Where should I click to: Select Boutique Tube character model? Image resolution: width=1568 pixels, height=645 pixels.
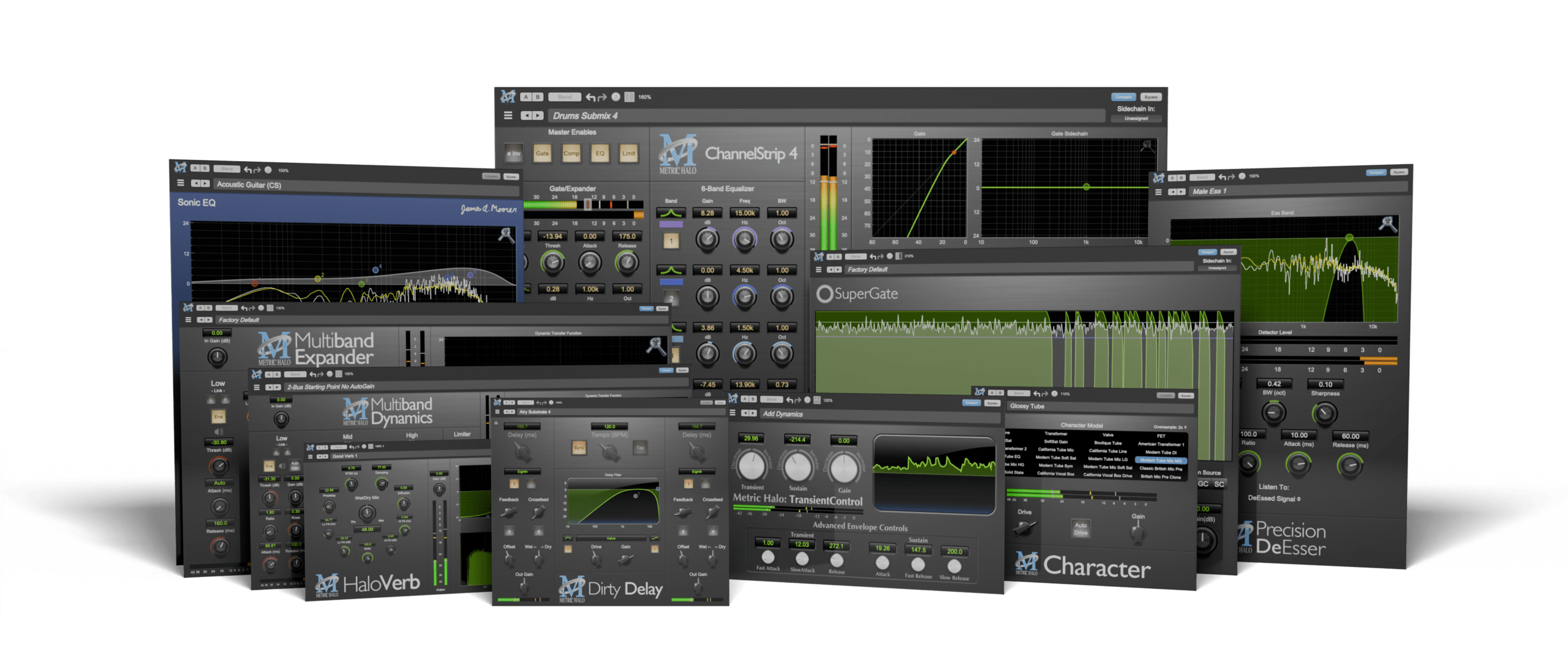coord(1107,443)
